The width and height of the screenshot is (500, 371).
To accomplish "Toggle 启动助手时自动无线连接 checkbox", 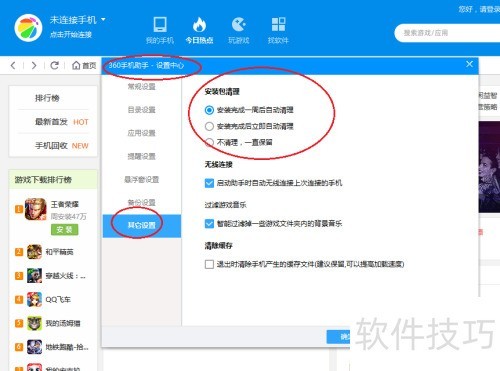I will 209,183.
